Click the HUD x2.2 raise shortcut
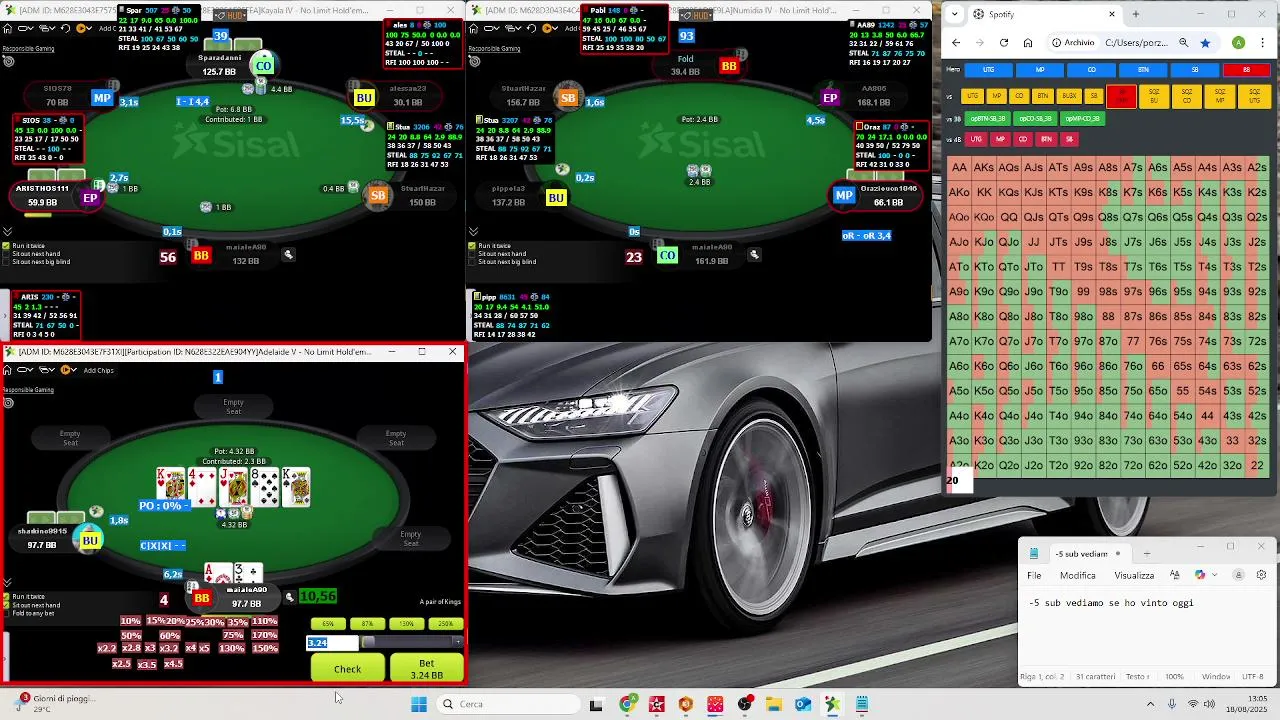 [106, 649]
